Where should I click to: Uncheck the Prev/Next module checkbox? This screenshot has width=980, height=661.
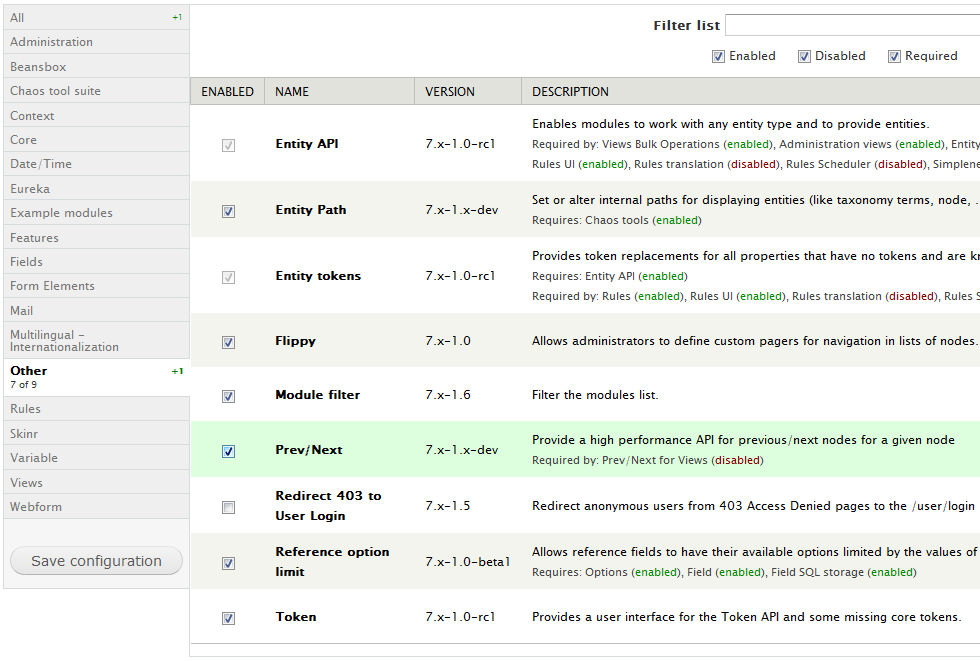(228, 451)
